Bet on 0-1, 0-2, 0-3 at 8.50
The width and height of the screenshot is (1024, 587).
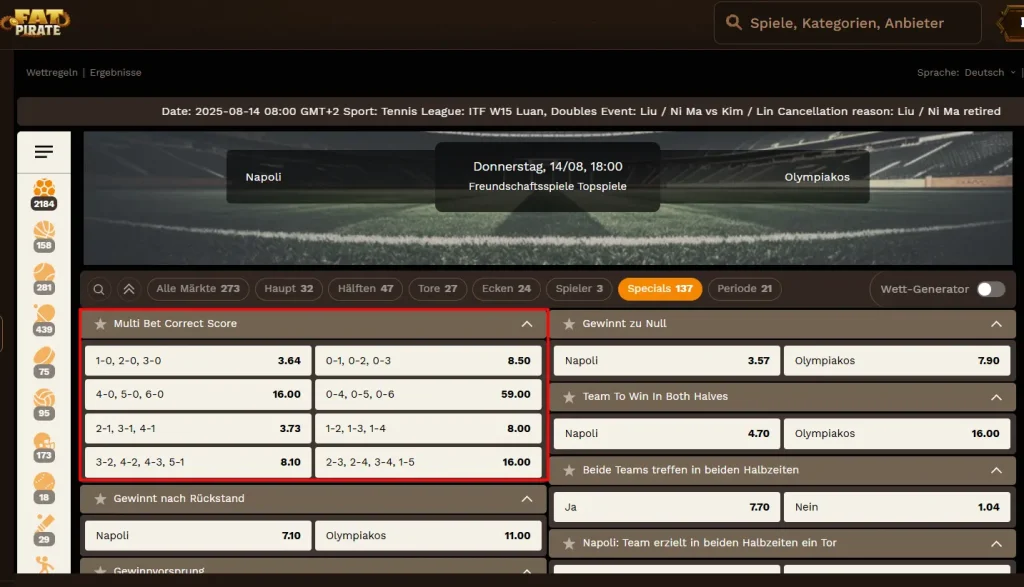click(x=428, y=360)
